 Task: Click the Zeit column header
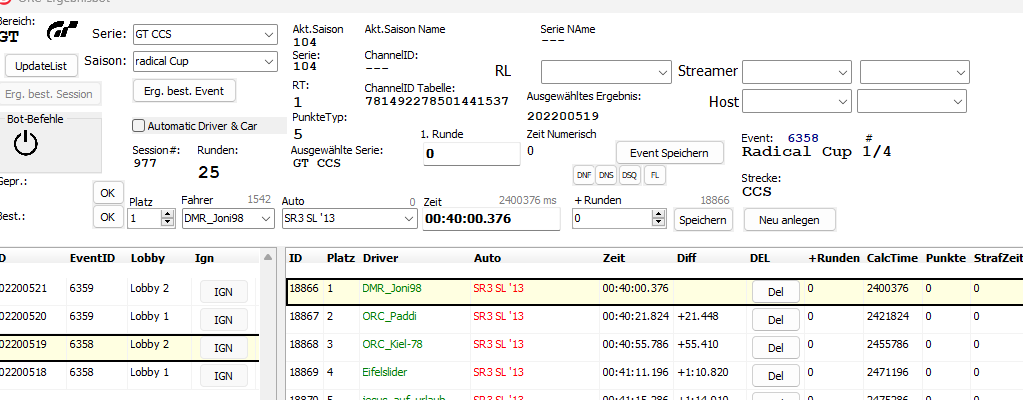point(614,258)
